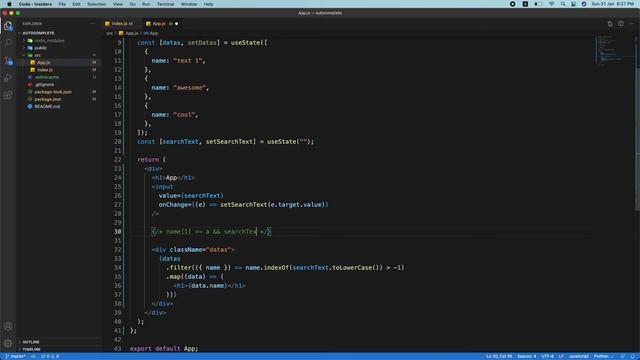Open the Run and Debug view
Viewport: 640px width, 360px height.
[8, 78]
